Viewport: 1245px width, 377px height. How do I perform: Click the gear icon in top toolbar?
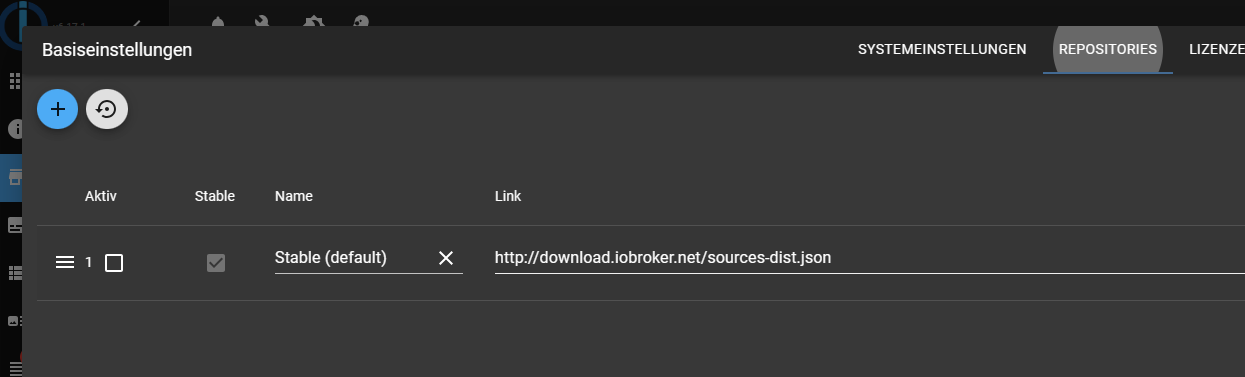point(314,21)
